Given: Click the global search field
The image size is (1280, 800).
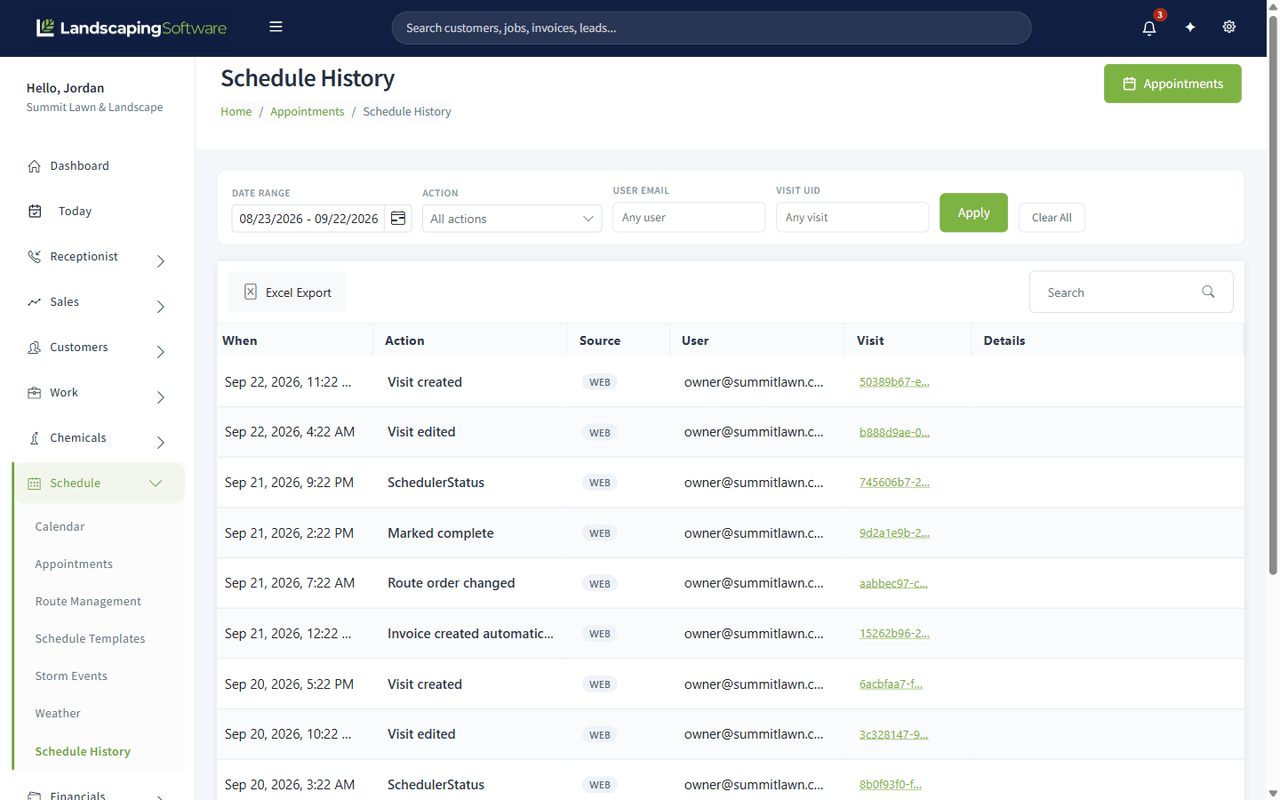Looking at the screenshot, I should tap(711, 28).
